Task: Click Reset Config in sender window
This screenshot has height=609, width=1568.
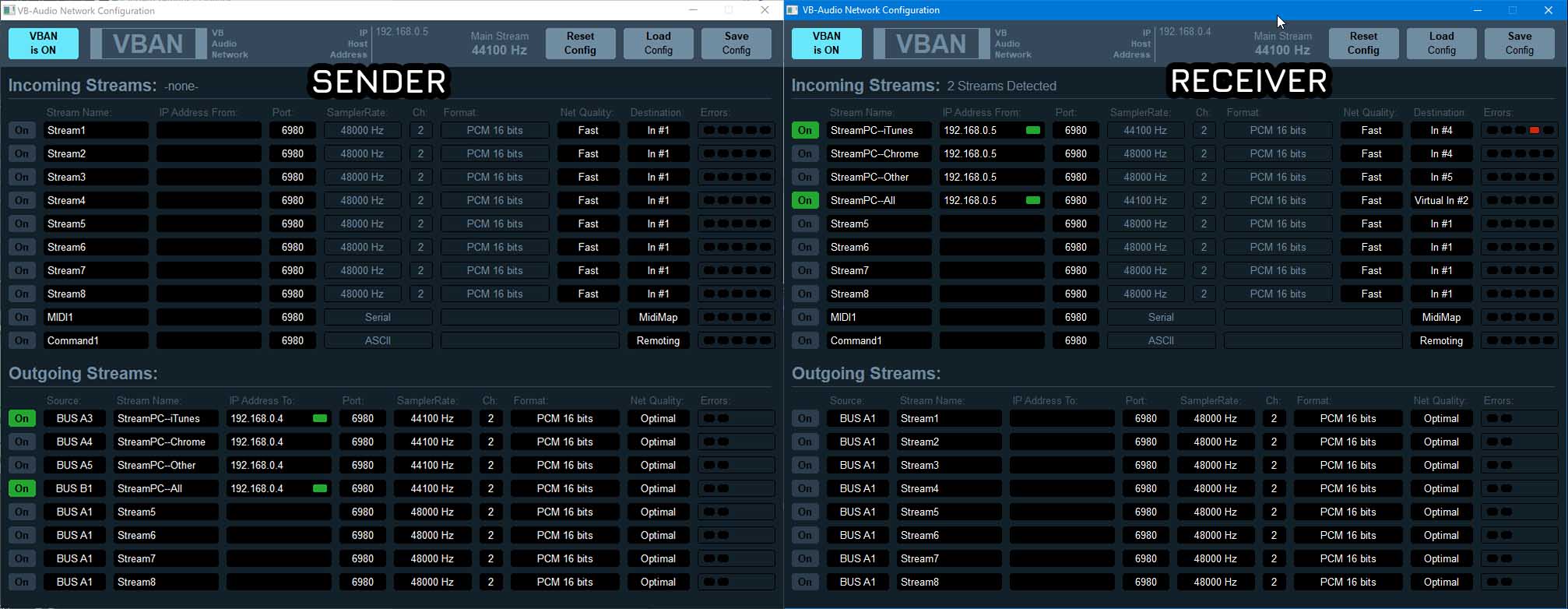Action: pyautogui.click(x=580, y=43)
